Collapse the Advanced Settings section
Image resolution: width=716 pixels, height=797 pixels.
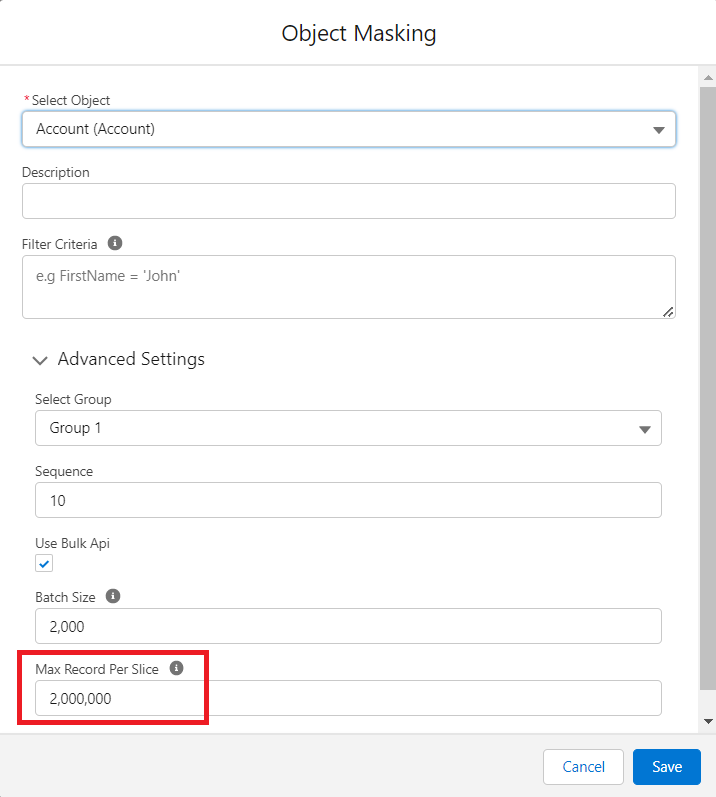(41, 359)
